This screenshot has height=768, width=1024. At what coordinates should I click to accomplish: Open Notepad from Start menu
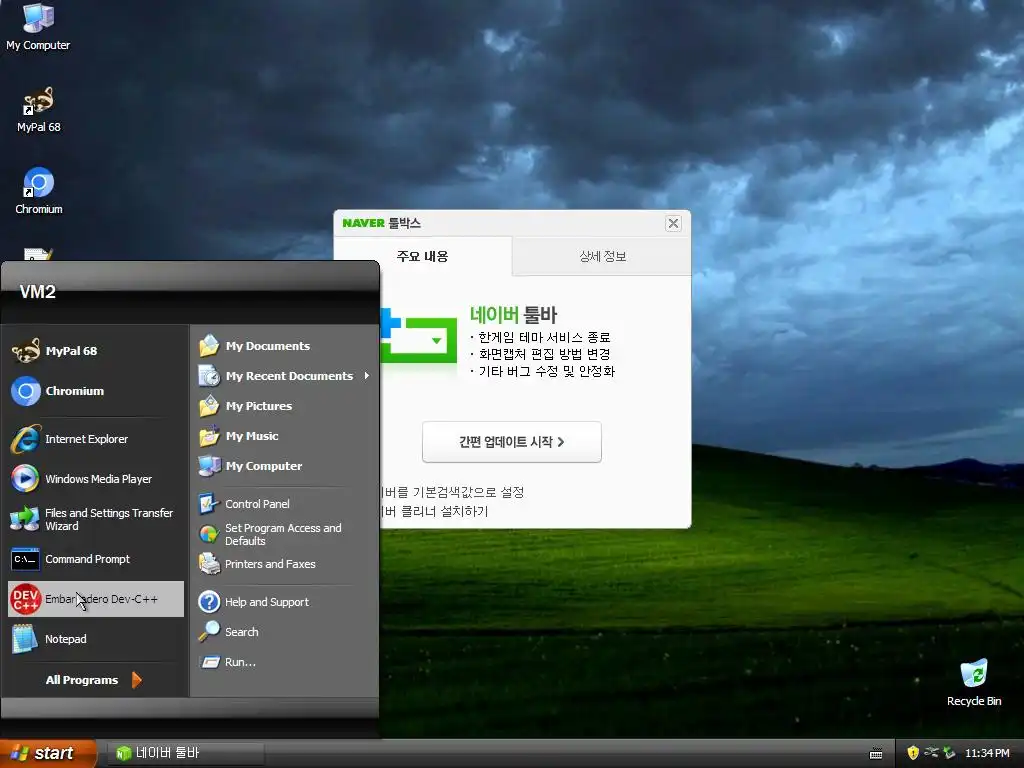pyautogui.click(x=96, y=639)
